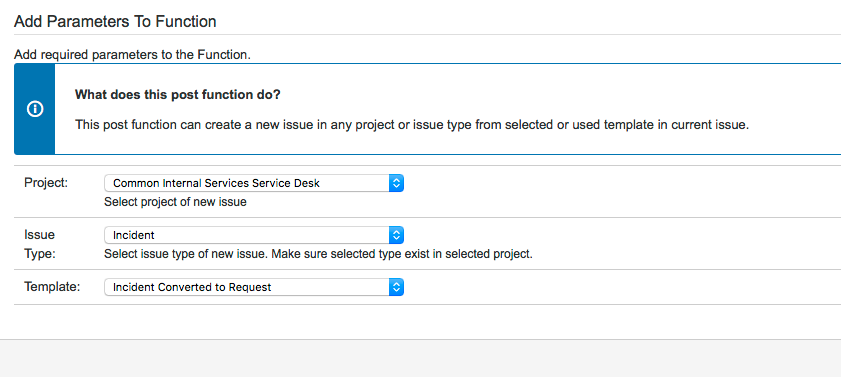Click the dark blue sidebar of info box
Screen dimensions: 841x377
pyautogui.click(x=34, y=109)
